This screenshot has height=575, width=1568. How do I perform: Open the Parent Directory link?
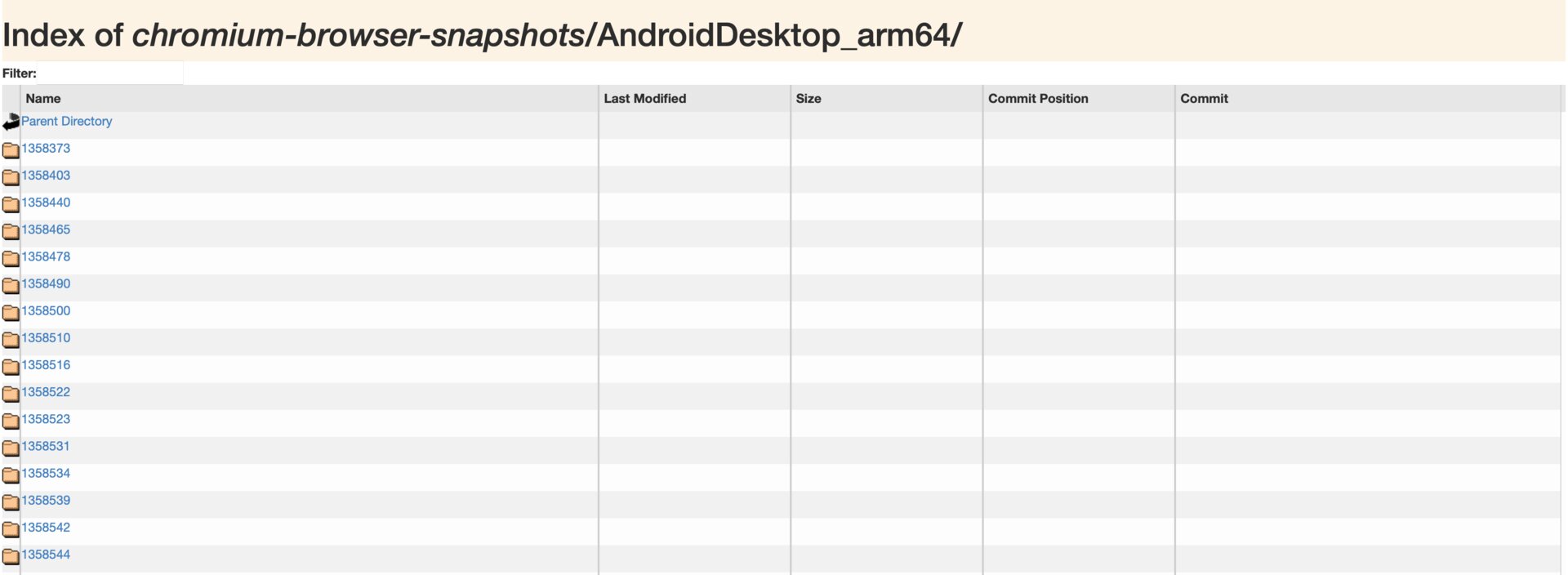pos(67,121)
